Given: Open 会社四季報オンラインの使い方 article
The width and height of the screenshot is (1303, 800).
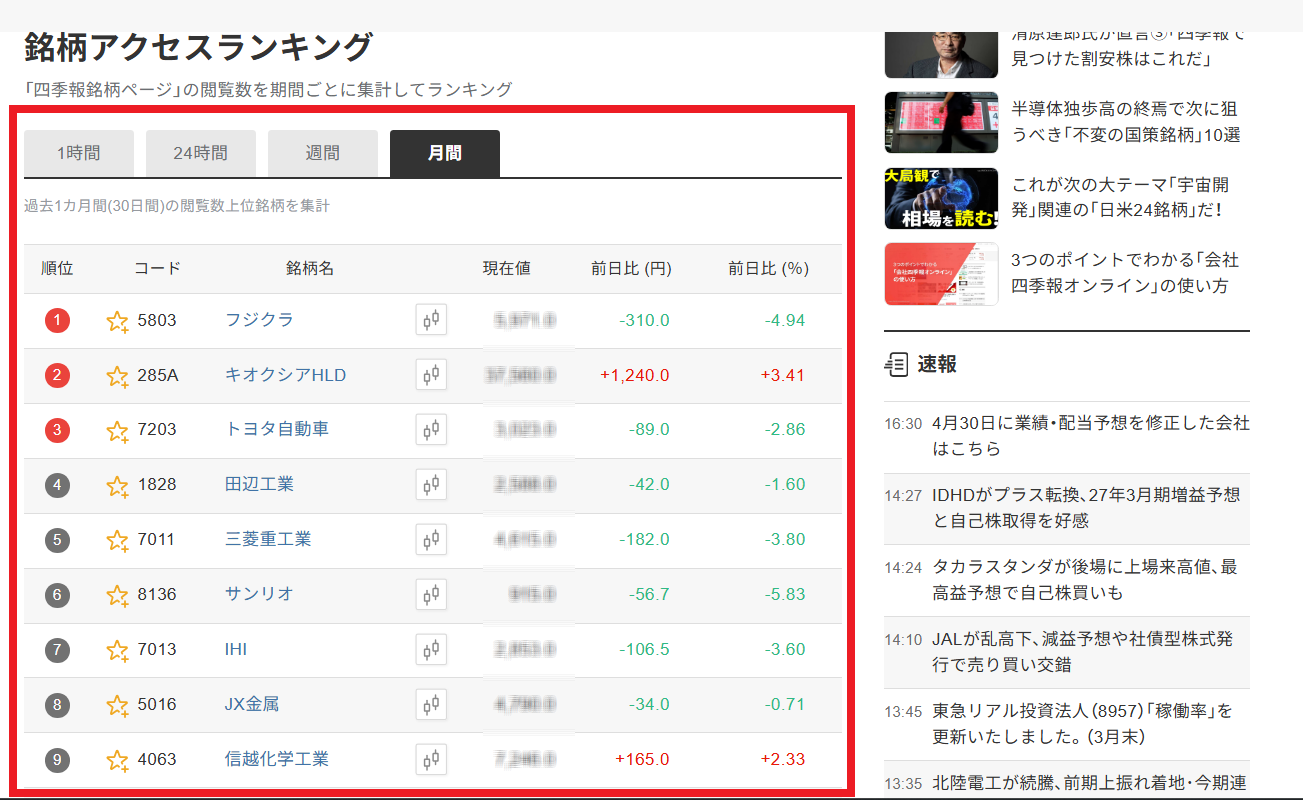Looking at the screenshot, I should tap(1125, 273).
